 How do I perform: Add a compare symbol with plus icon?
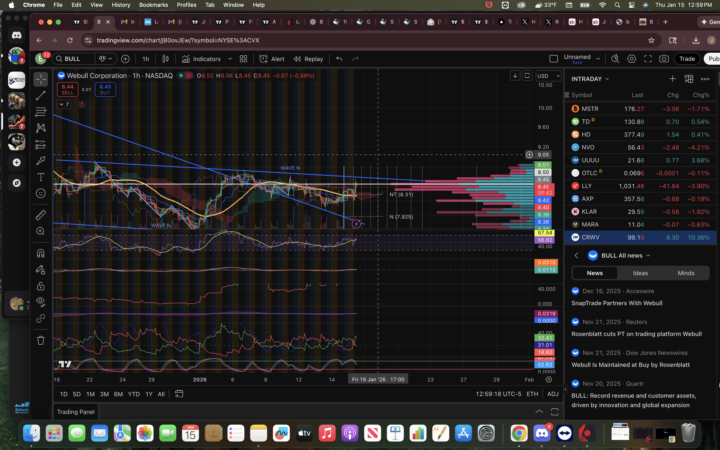pyautogui.click(x=125, y=59)
